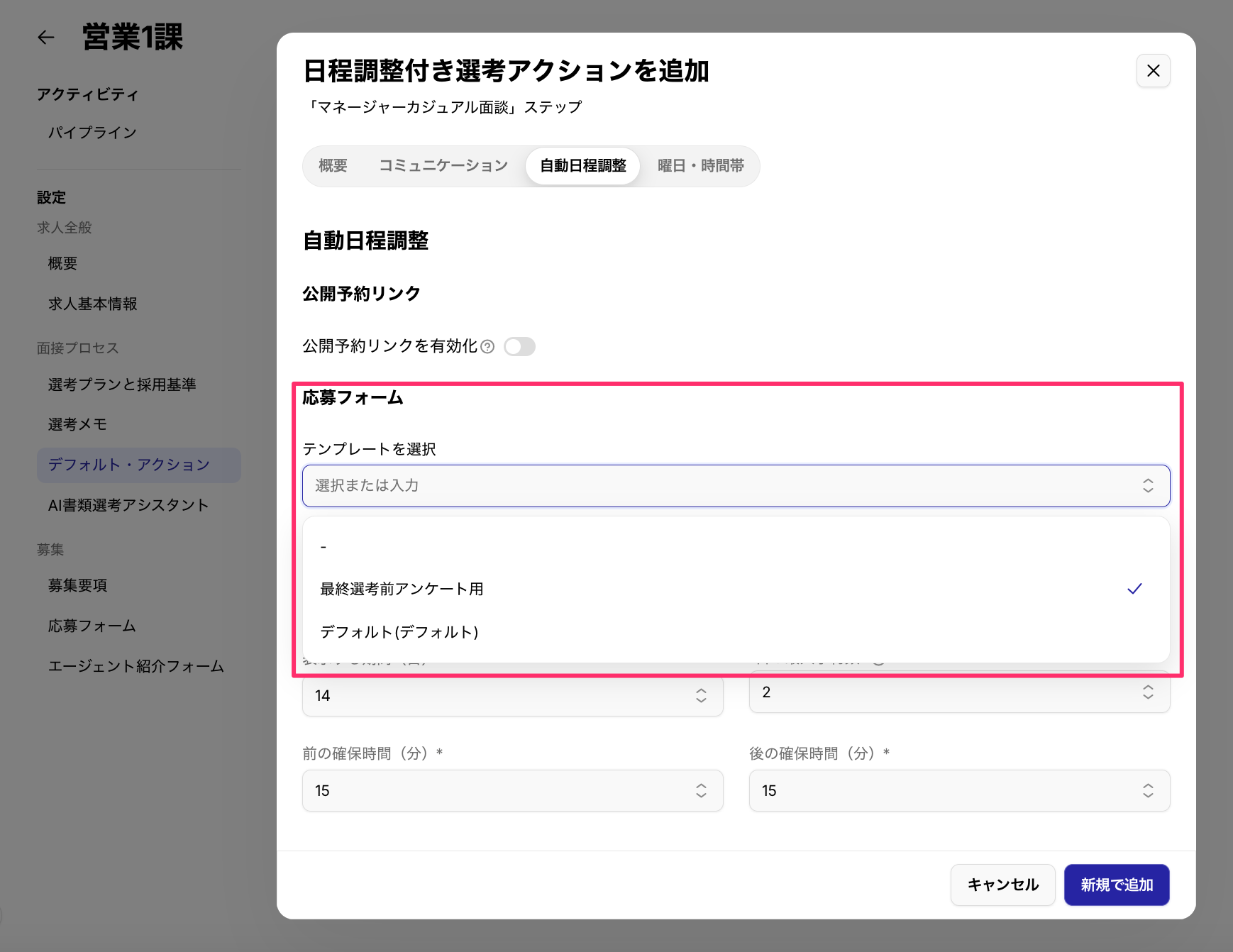Click the back arrow beside 営業1課
This screenshot has width=1233, height=952.
coord(46,38)
